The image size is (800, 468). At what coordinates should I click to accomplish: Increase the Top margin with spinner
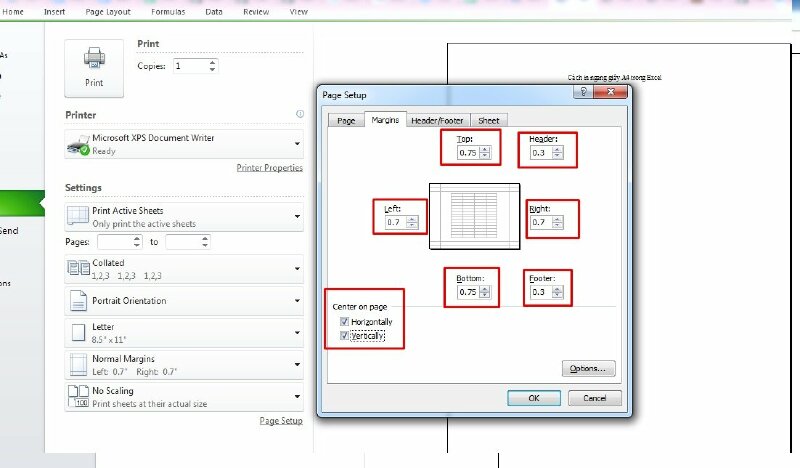click(x=485, y=150)
